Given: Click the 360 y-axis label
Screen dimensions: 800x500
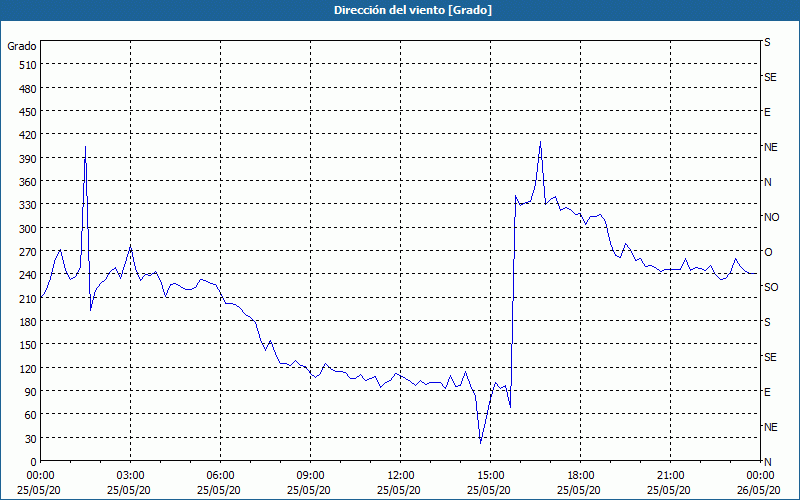Looking at the screenshot, I should point(28,182).
